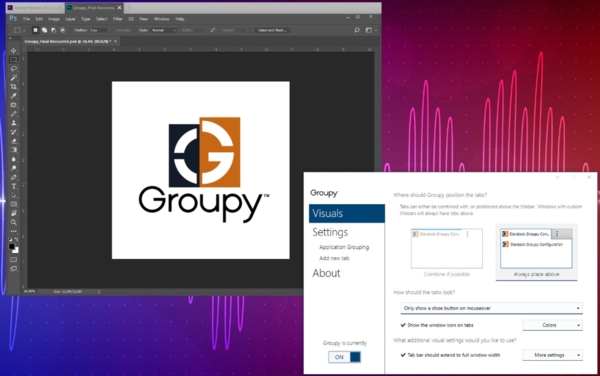Click New selection mode icon
The width and height of the screenshot is (600, 376).
tap(35, 30)
